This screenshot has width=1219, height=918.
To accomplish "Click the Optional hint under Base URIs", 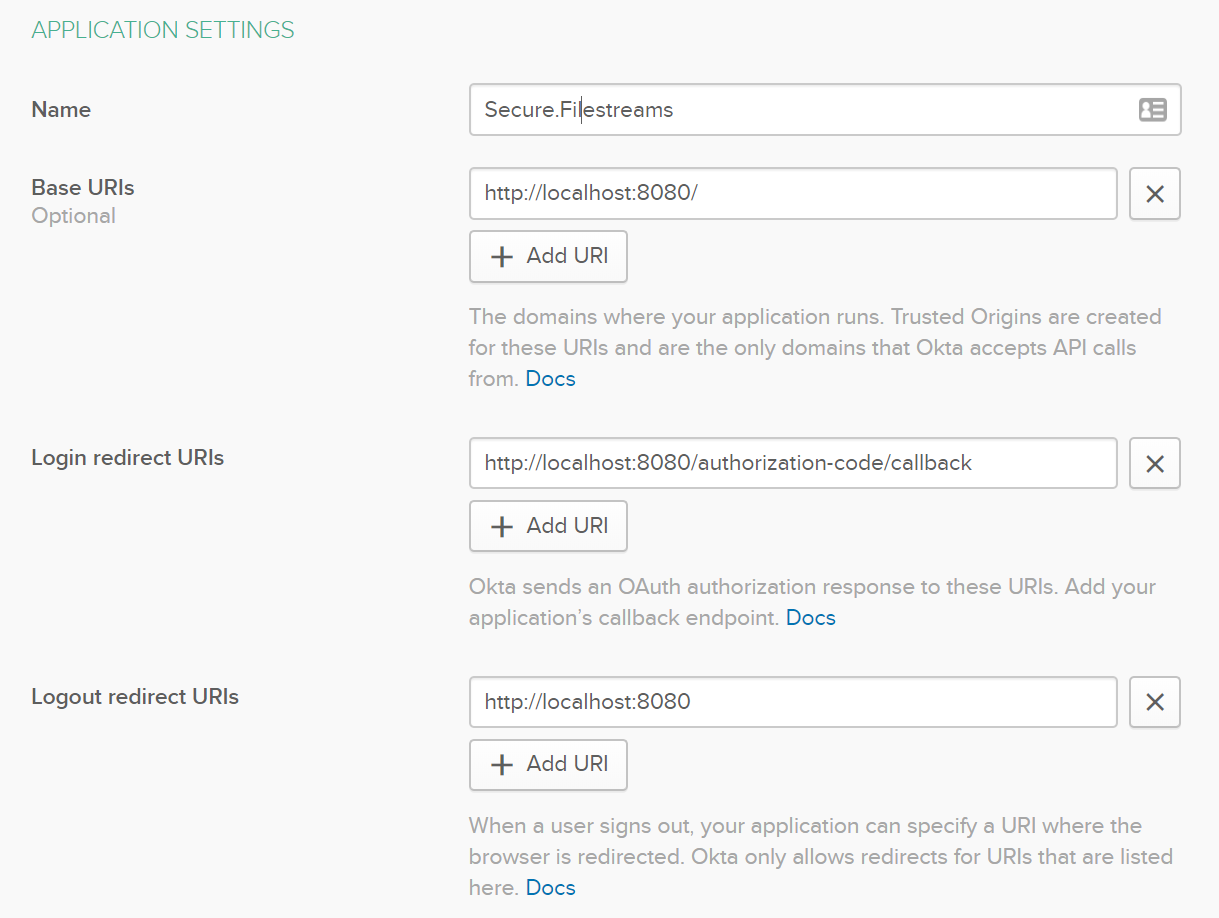I will tap(74, 216).
